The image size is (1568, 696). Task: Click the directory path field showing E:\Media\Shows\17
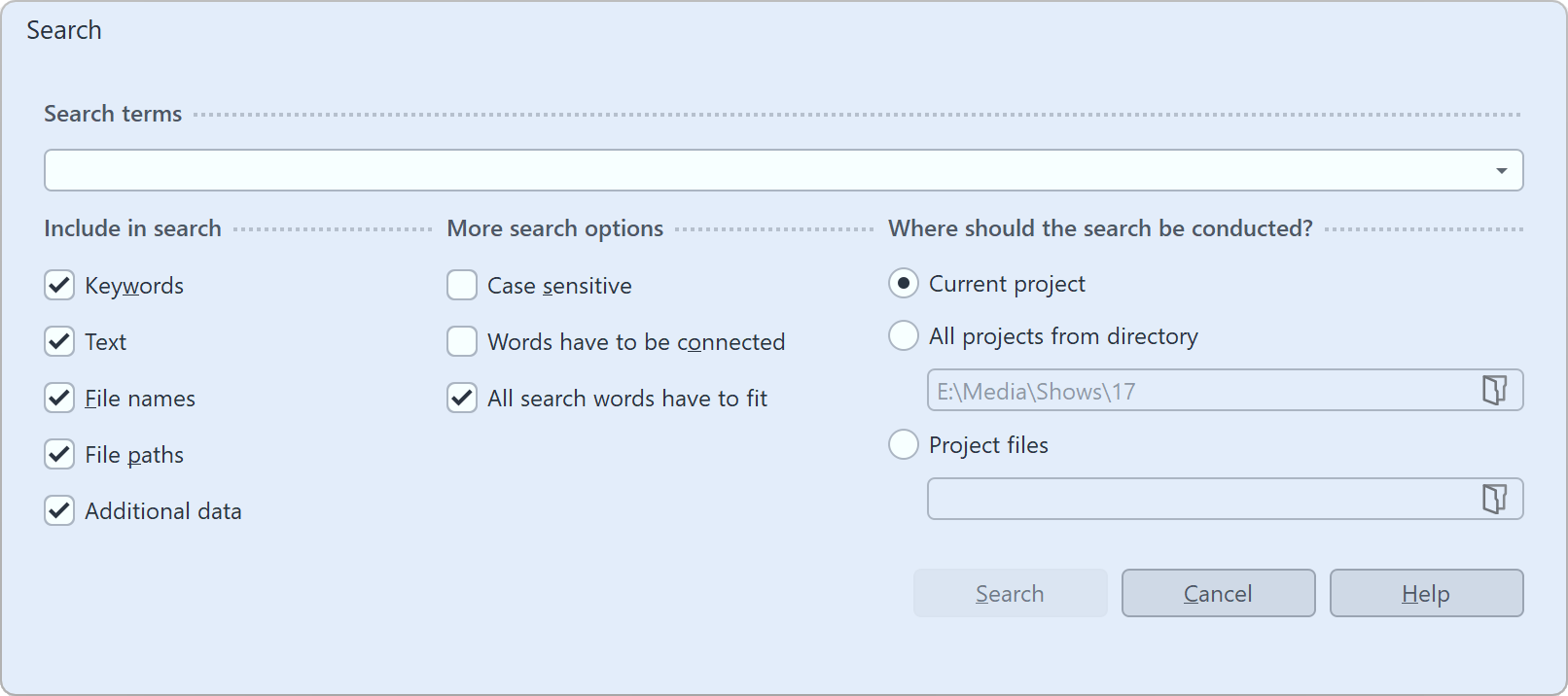click(1167, 390)
